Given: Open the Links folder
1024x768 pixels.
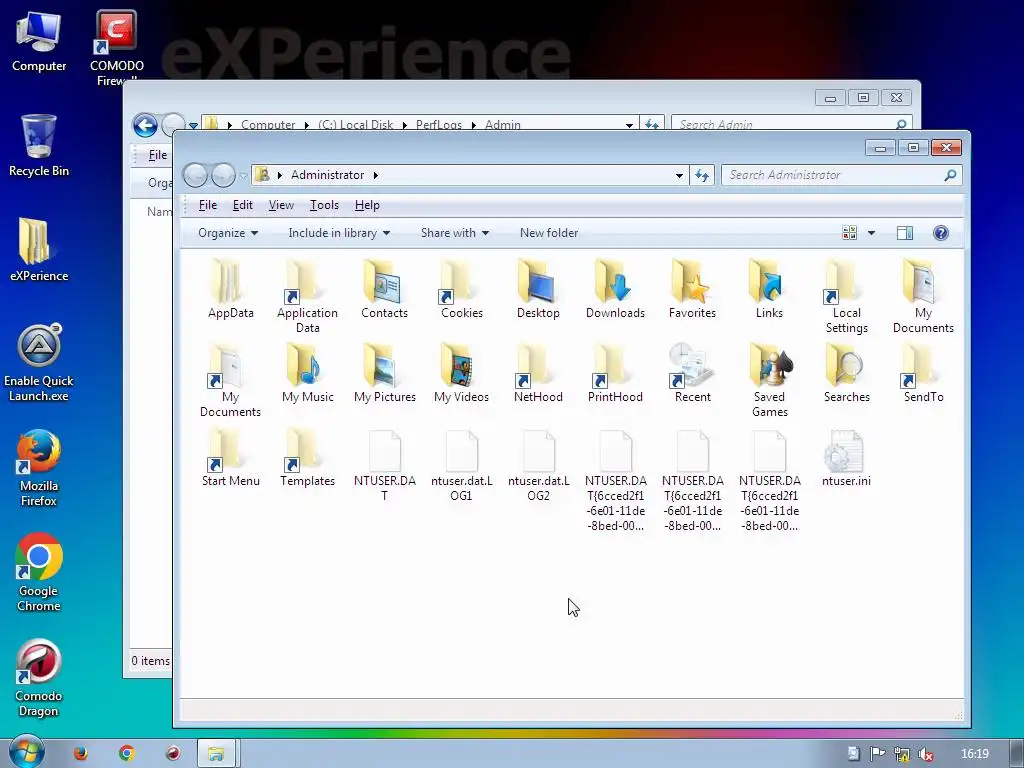Looking at the screenshot, I should pyautogui.click(x=769, y=289).
